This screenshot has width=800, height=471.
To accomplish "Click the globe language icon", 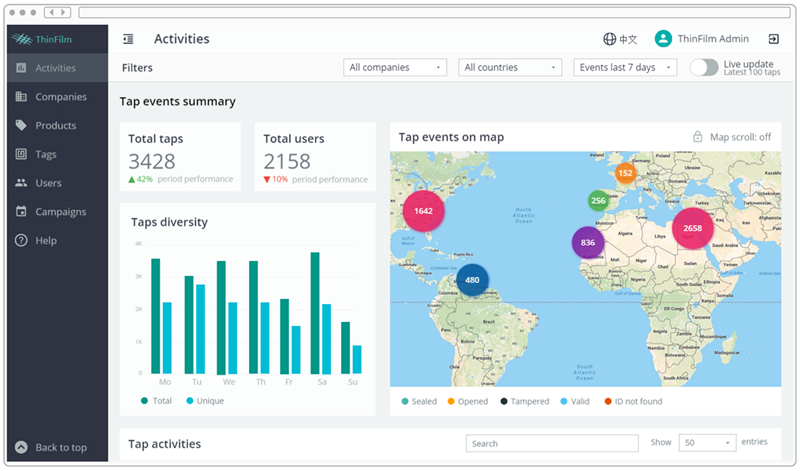I will tap(609, 39).
